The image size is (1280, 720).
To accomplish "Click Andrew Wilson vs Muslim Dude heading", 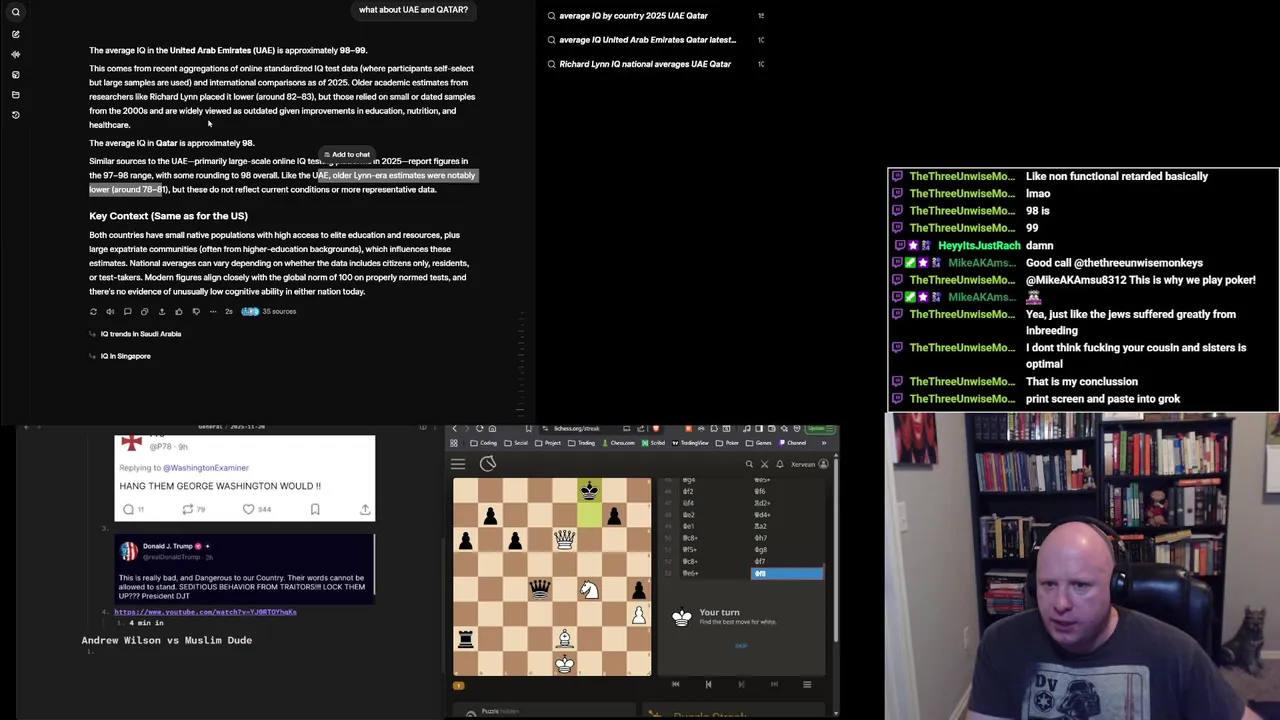I will pyautogui.click(x=167, y=640).
